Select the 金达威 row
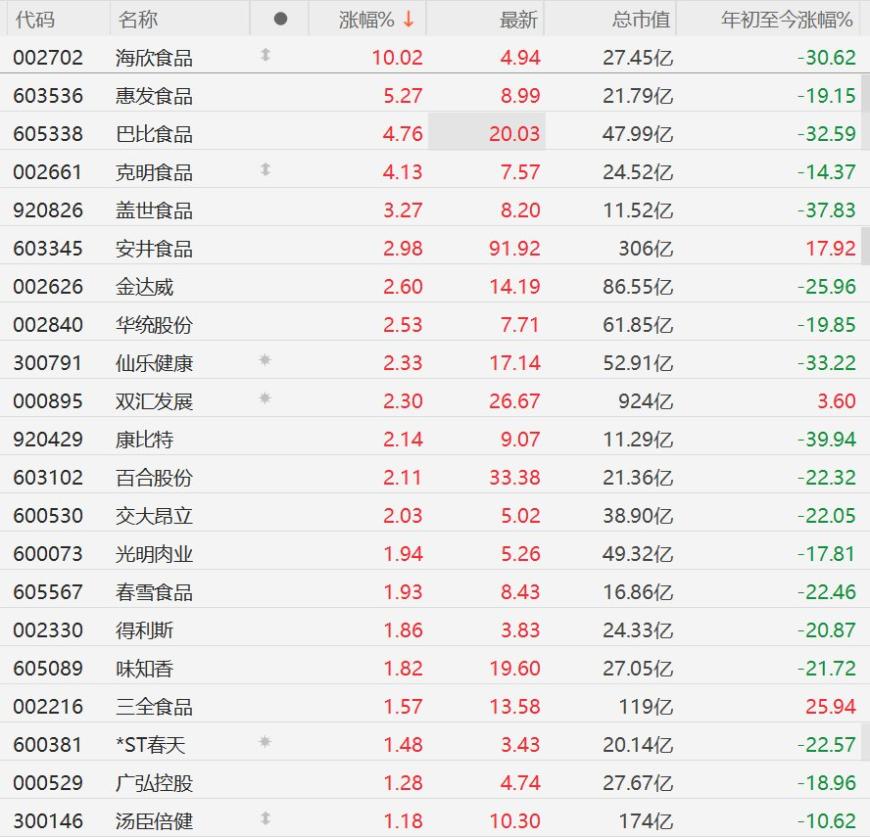Screen dimensions: 870x837 coord(435,287)
